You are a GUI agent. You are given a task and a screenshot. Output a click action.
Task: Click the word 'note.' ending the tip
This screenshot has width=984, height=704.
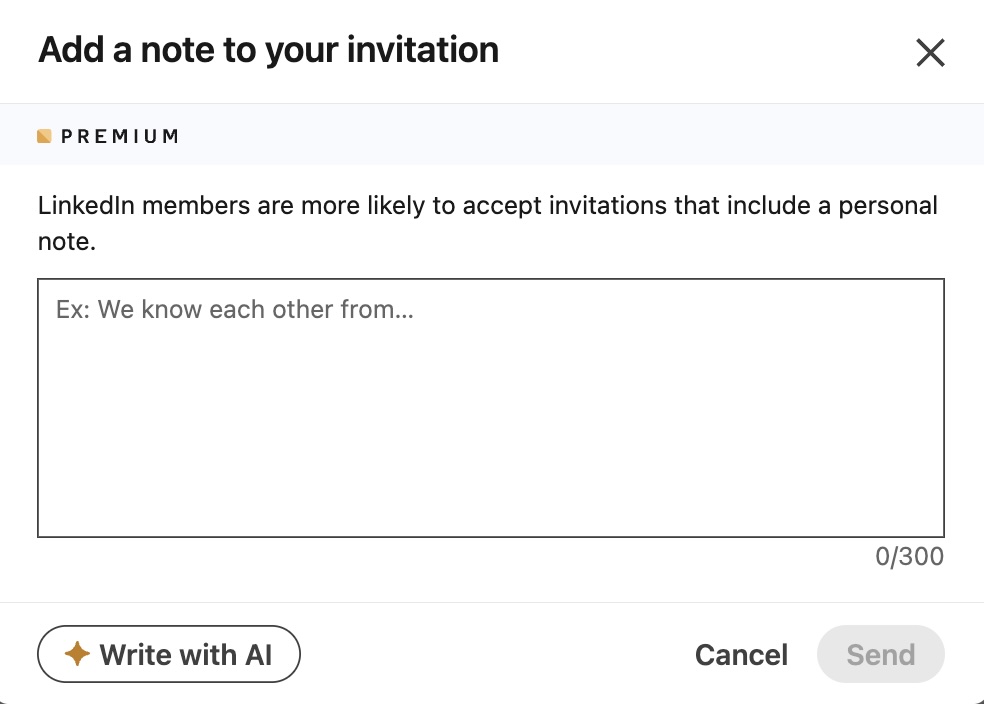66,242
